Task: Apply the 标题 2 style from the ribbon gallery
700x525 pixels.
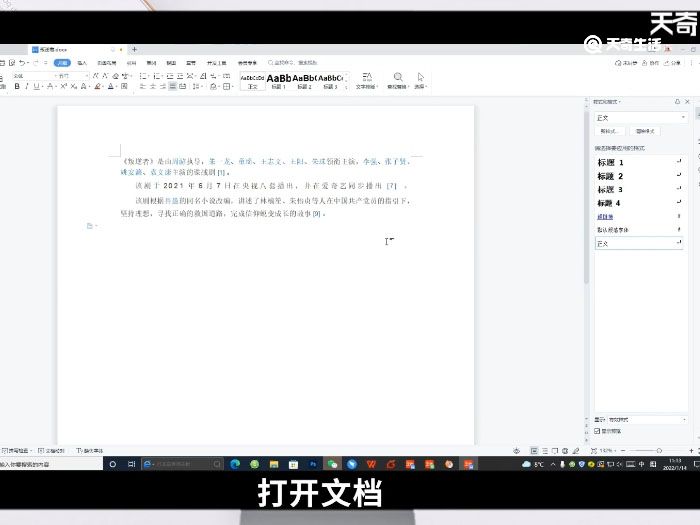Action: click(304, 81)
